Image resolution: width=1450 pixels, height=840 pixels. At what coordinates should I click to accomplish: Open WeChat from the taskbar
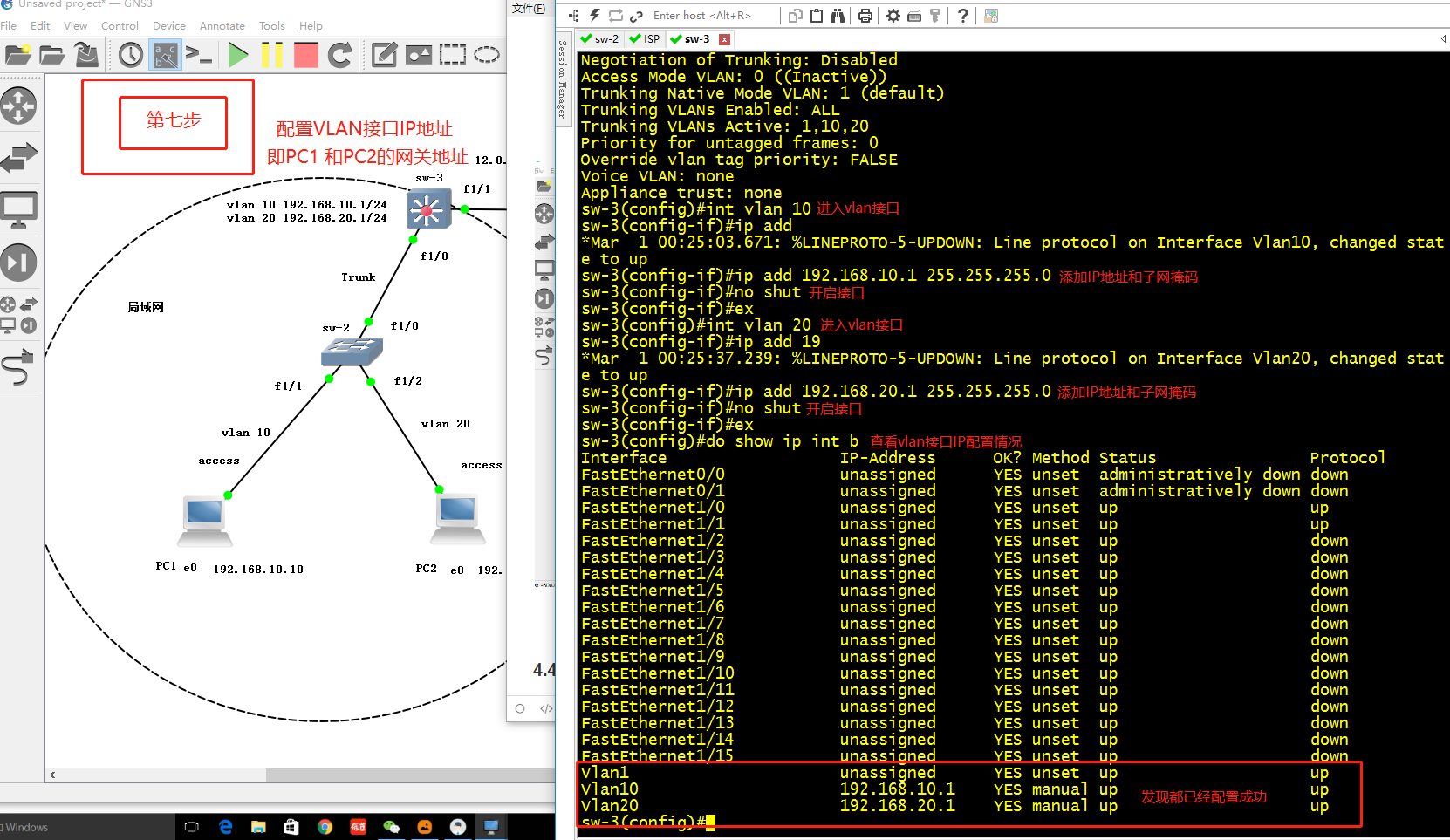pyautogui.click(x=391, y=827)
